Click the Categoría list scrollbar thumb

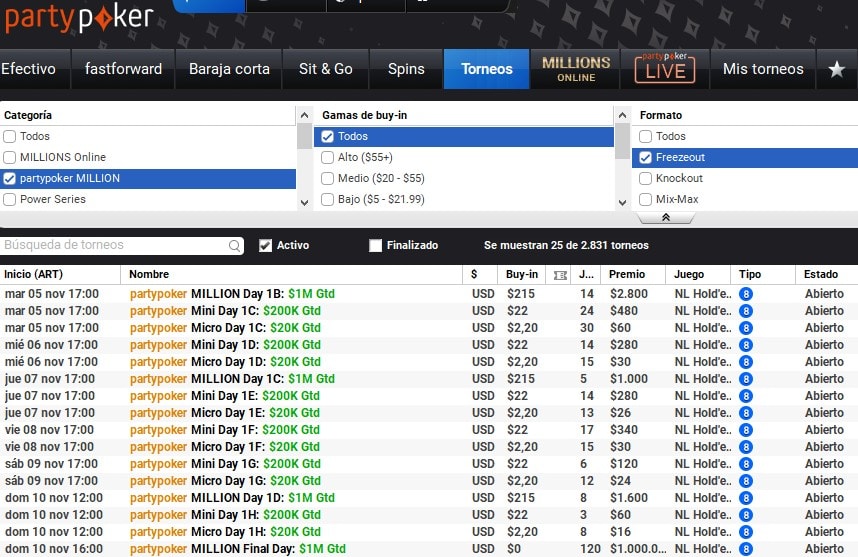(304, 136)
